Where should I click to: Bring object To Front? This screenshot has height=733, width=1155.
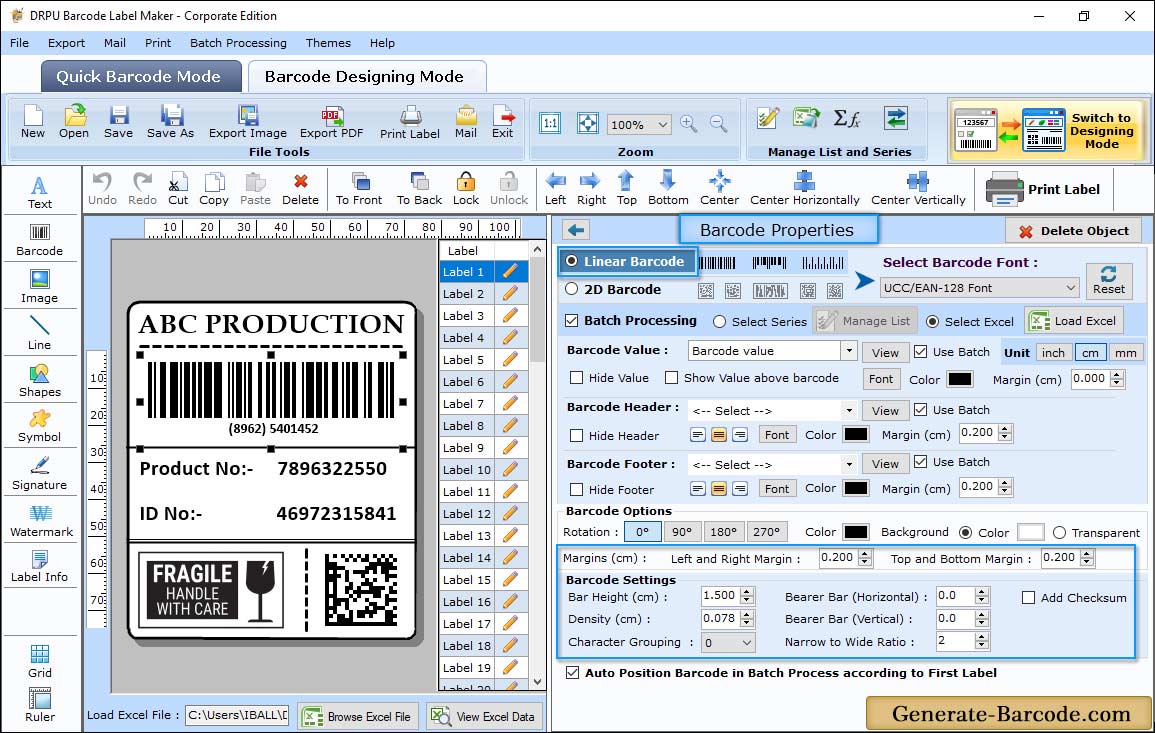click(x=359, y=189)
